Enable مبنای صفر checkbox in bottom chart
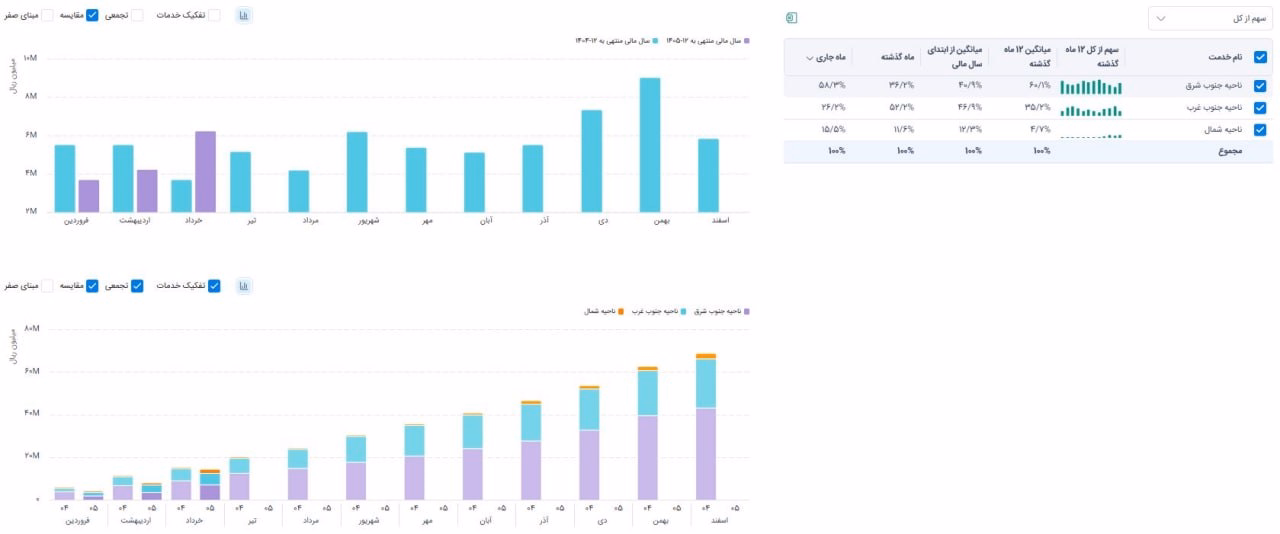This screenshot has width=1280, height=534. [46, 286]
